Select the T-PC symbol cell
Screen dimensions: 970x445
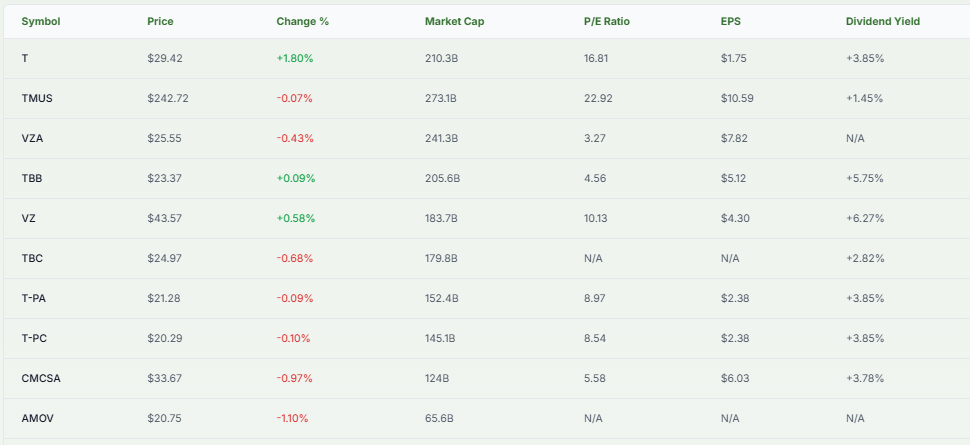[x=34, y=339]
